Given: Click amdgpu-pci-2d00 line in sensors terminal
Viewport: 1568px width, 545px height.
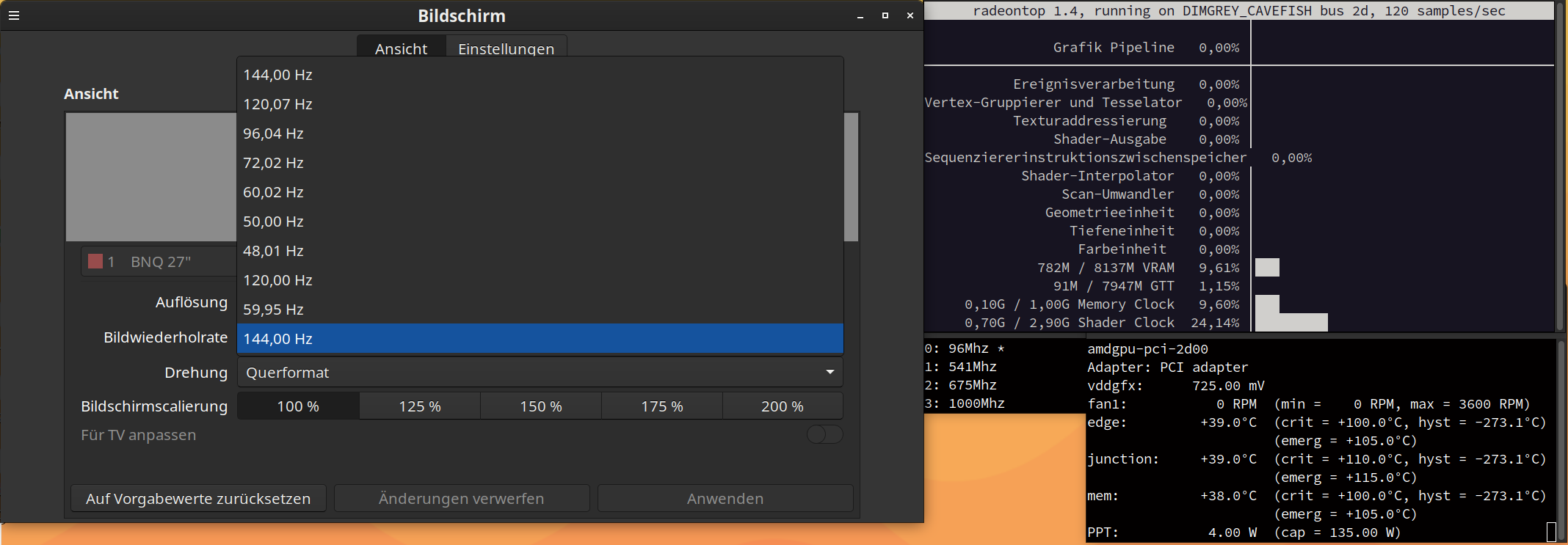Looking at the screenshot, I should tap(1147, 349).
